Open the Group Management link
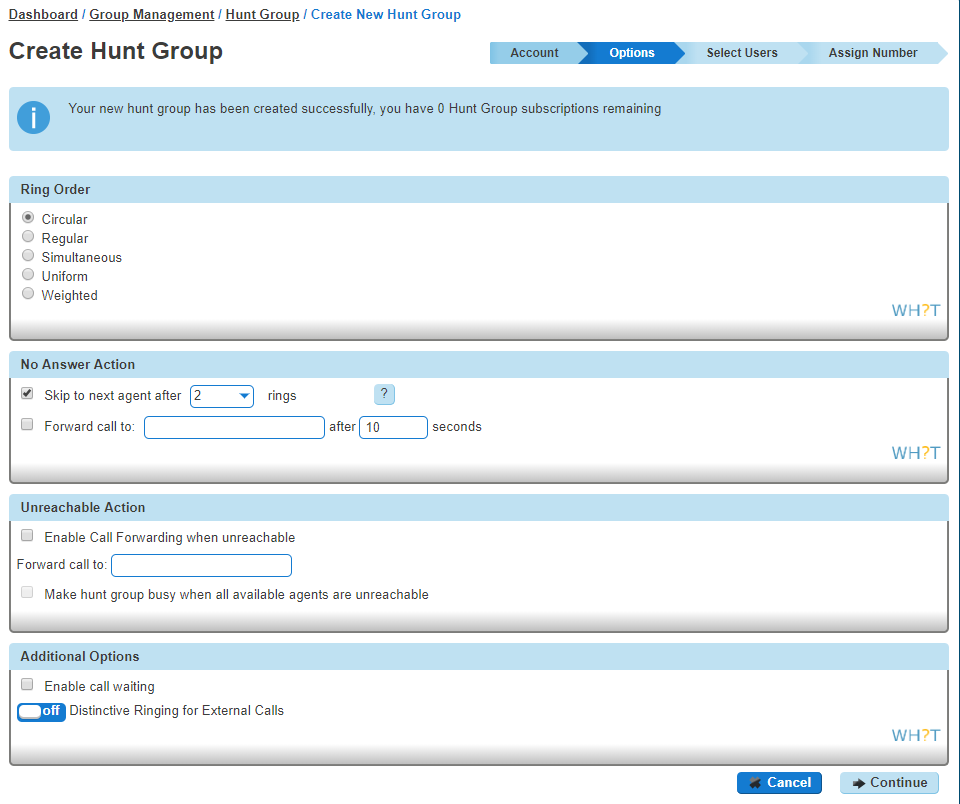 tap(151, 14)
